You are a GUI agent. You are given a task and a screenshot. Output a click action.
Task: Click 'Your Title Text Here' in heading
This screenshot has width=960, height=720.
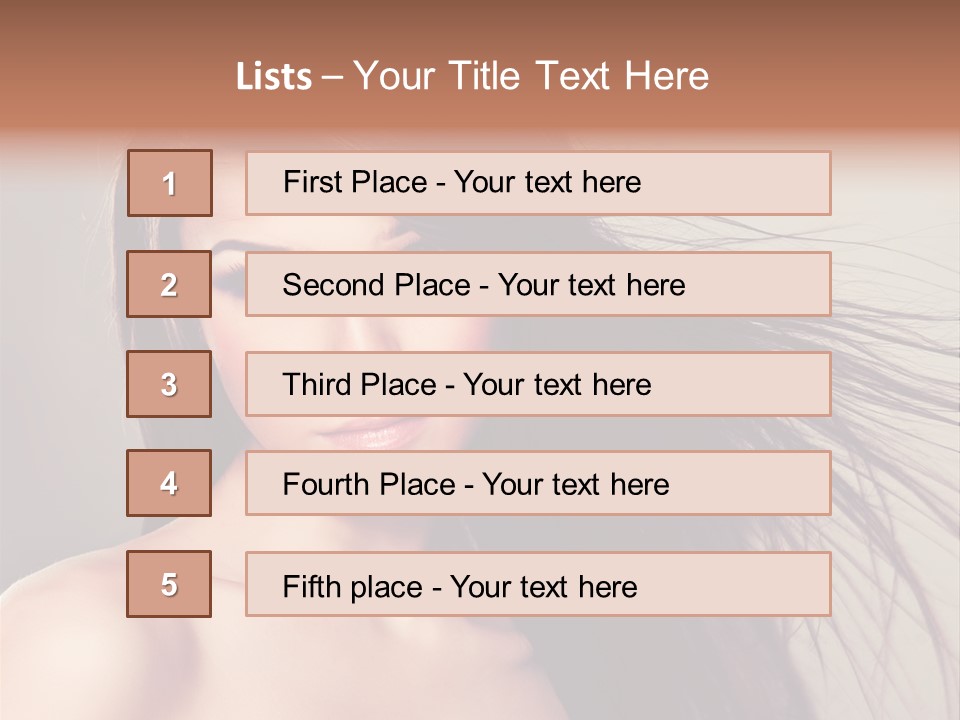531,76
